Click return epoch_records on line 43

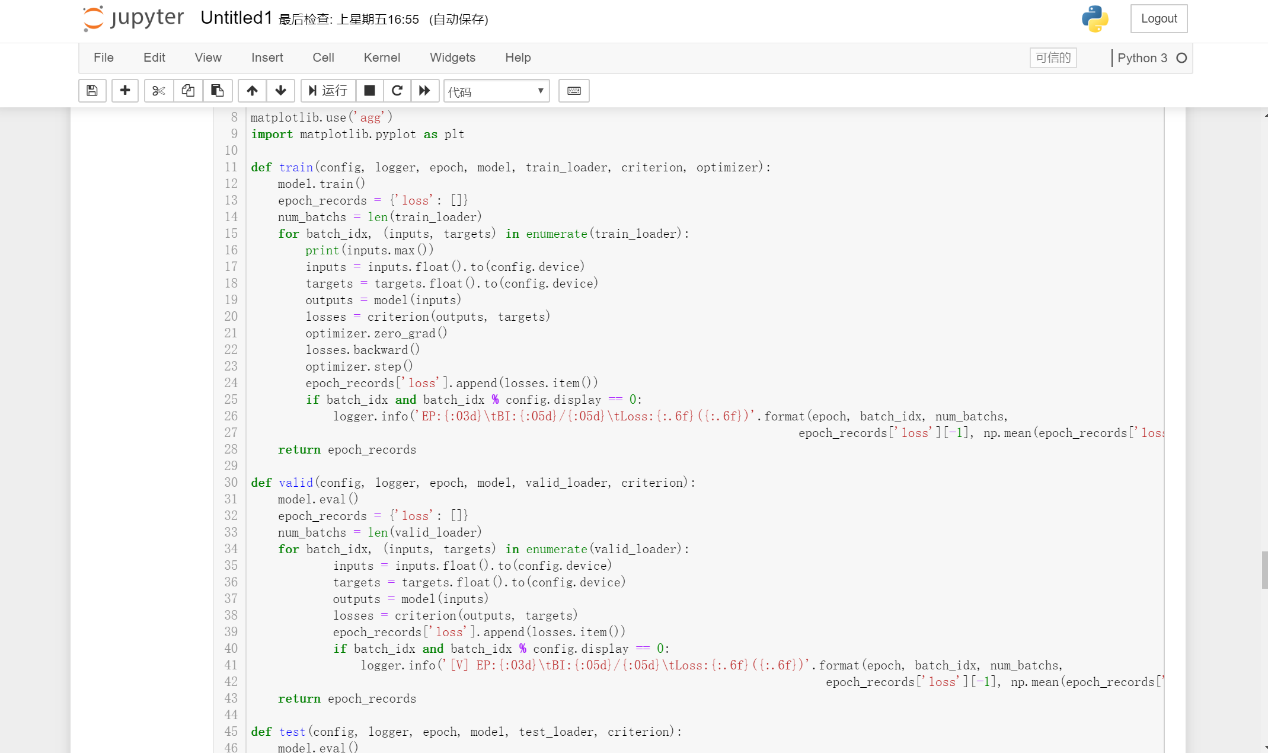(347, 699)
